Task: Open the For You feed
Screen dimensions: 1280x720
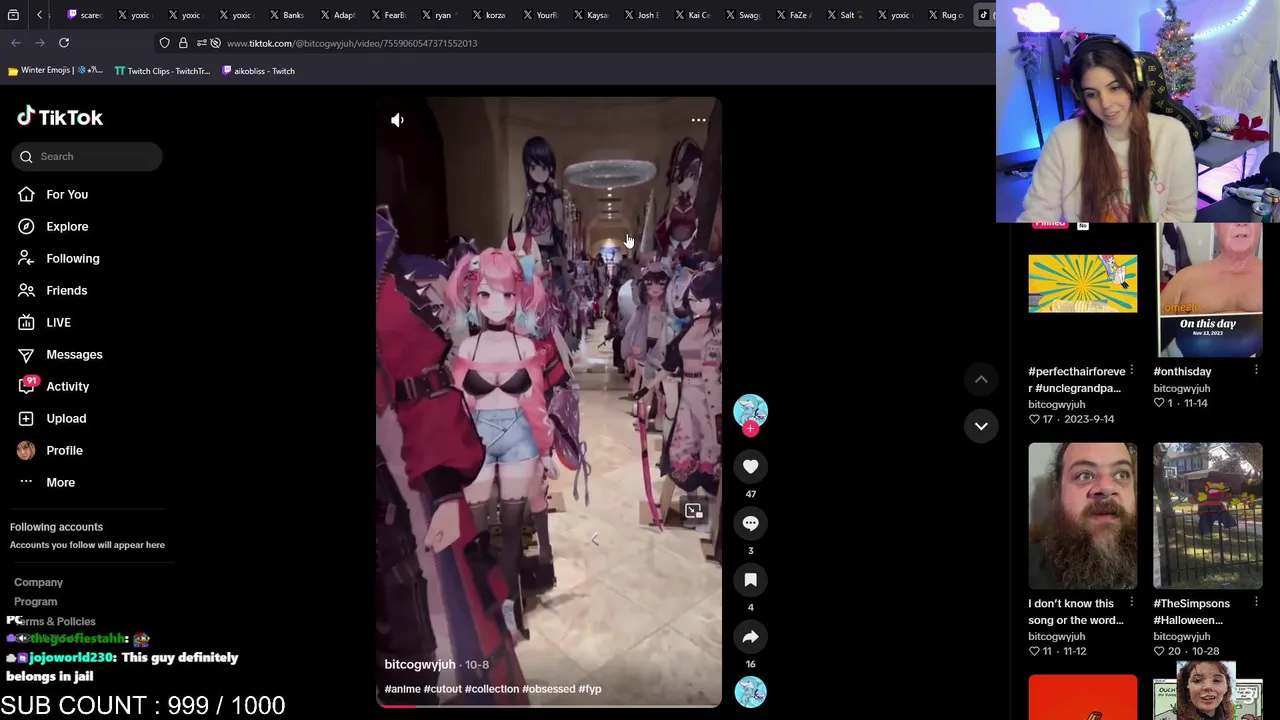Action: [x=66, y=194]
